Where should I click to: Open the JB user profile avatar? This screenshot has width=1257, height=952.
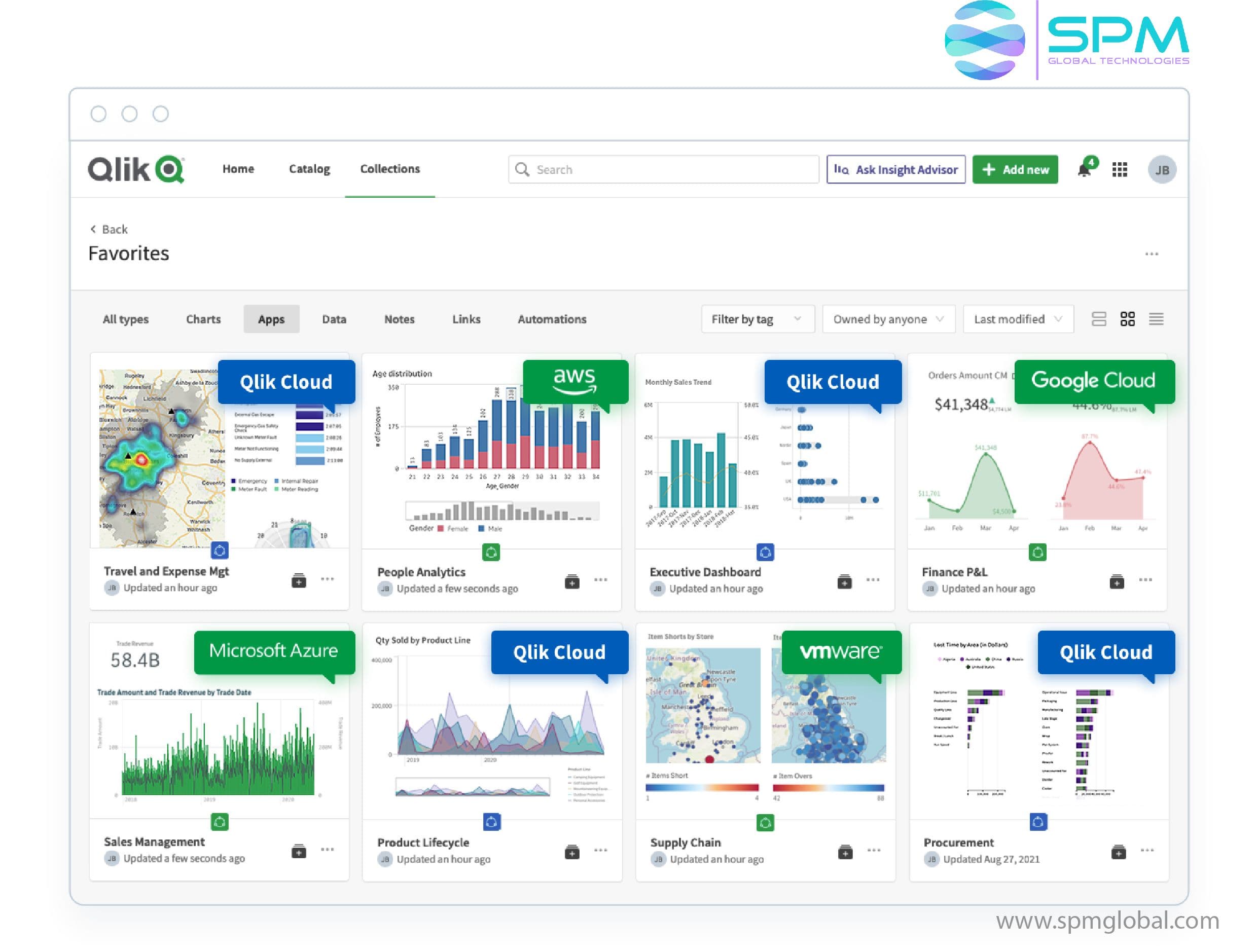coord(1162,170)
